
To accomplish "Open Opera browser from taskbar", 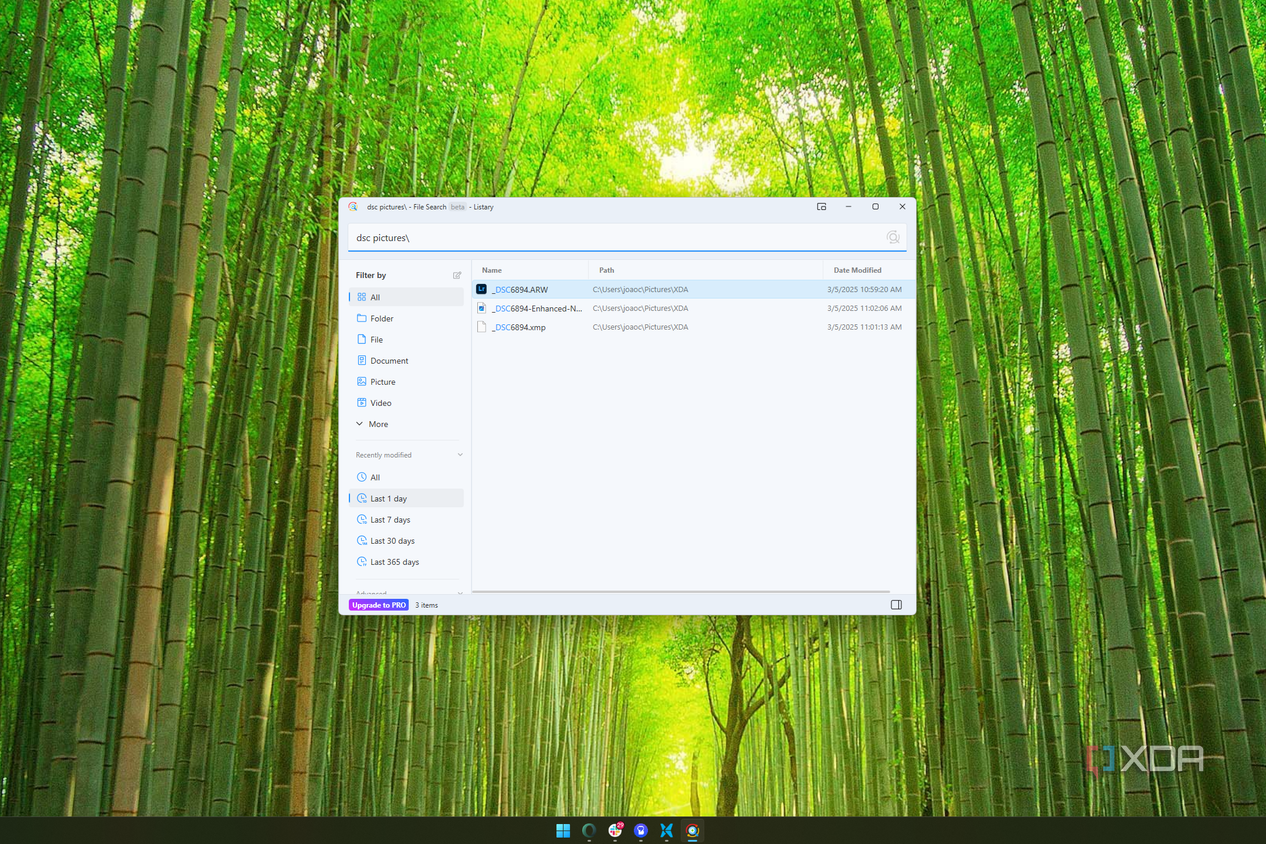I will pyautogui.click(x=589, y=831).
